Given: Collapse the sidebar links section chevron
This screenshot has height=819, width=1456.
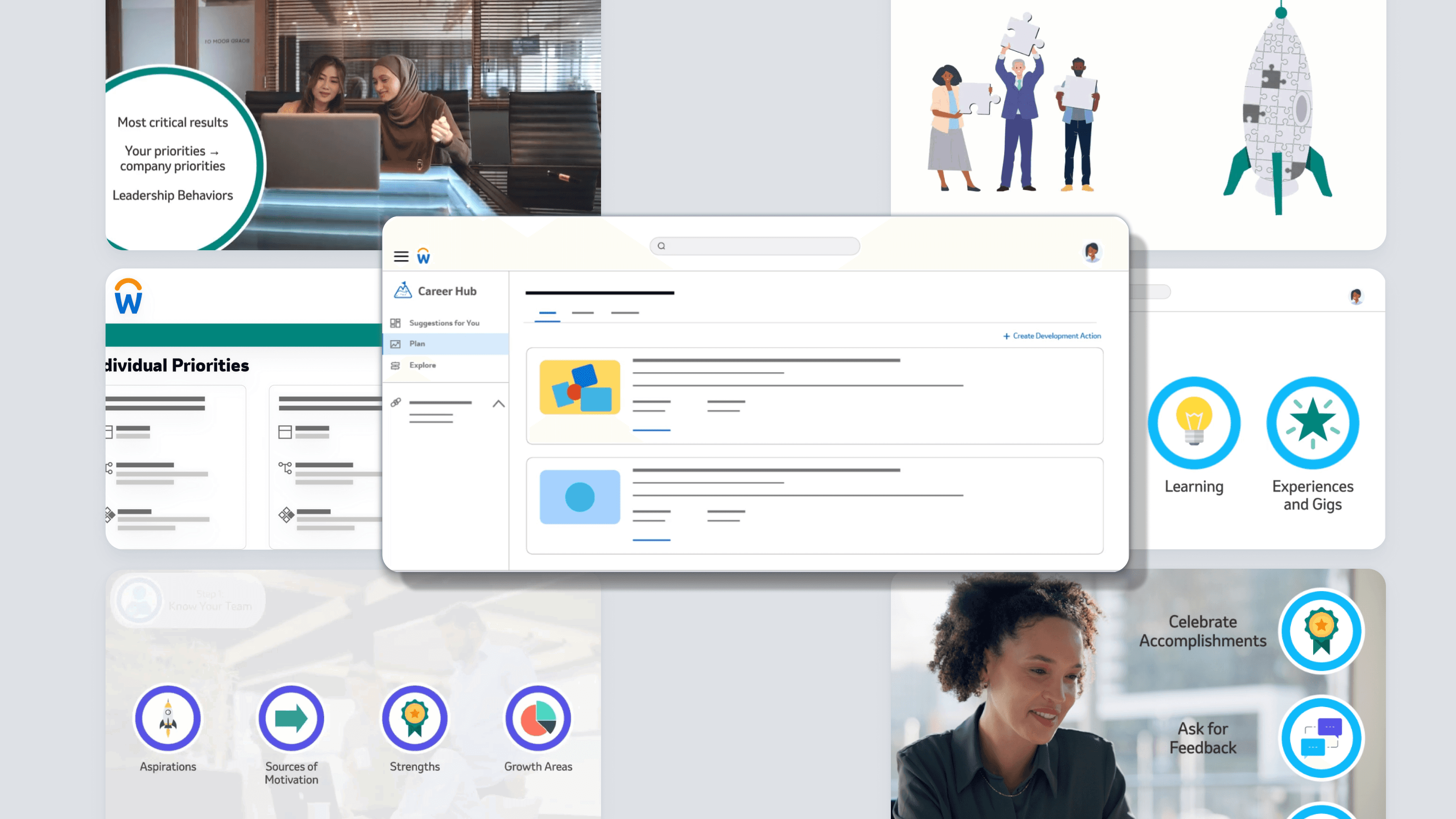Looking at the screenshot, I should click(498, 404).
